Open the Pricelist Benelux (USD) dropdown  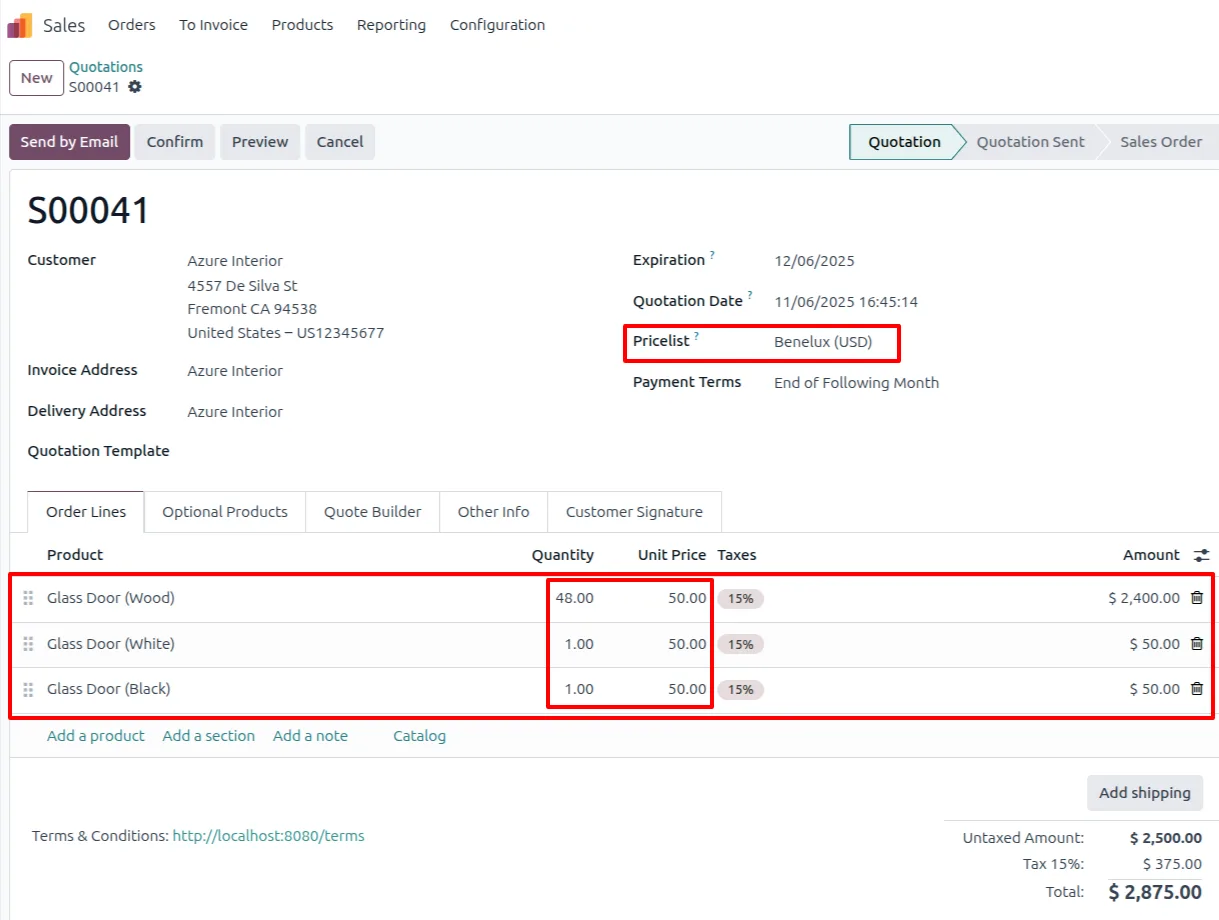(823, 342)
